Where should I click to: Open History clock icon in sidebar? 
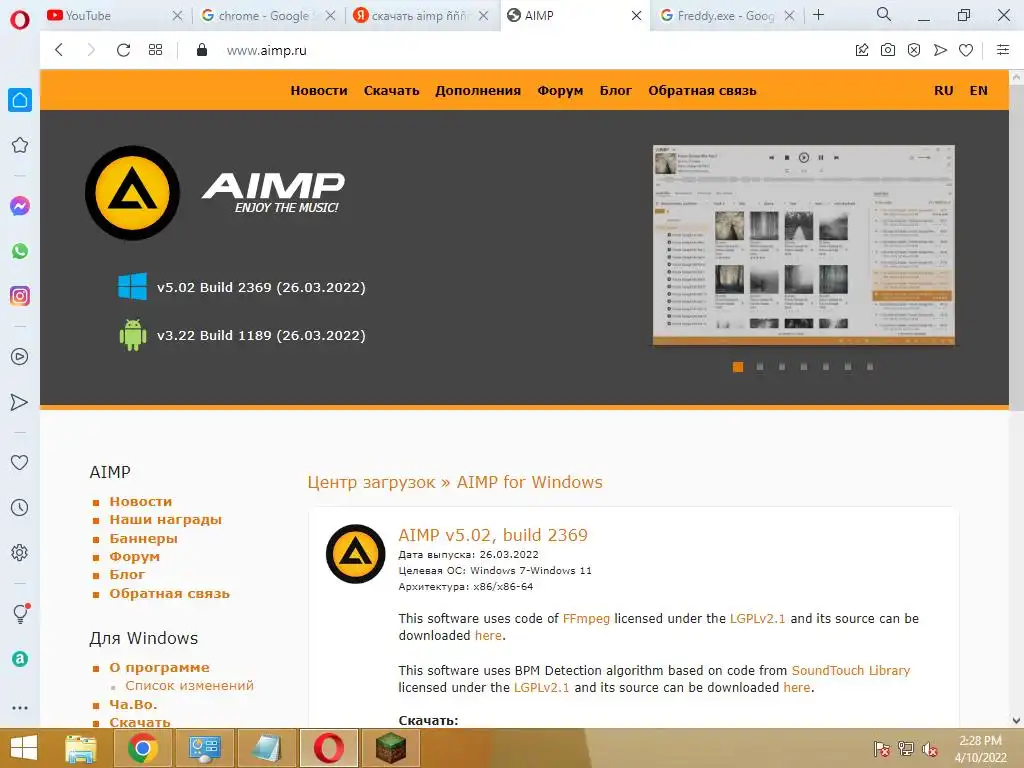tap(20, 507)
